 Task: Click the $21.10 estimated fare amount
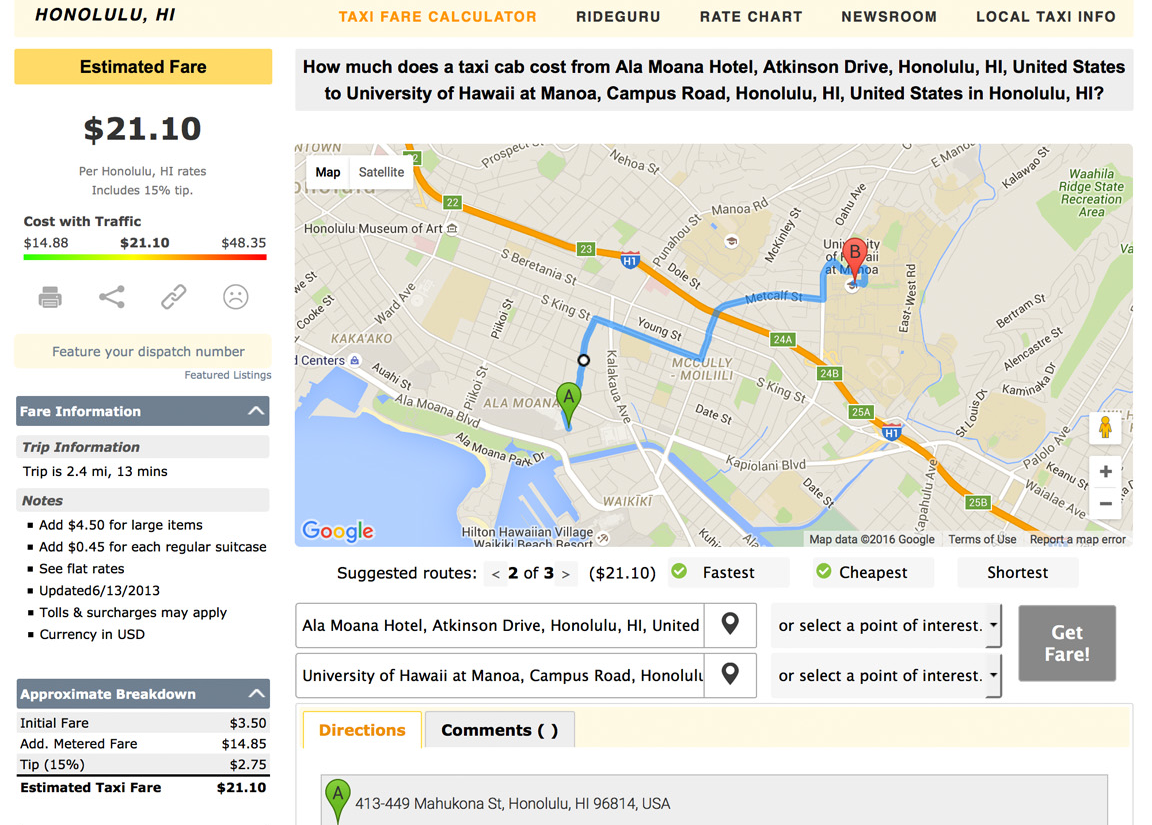tap(143, 129)
